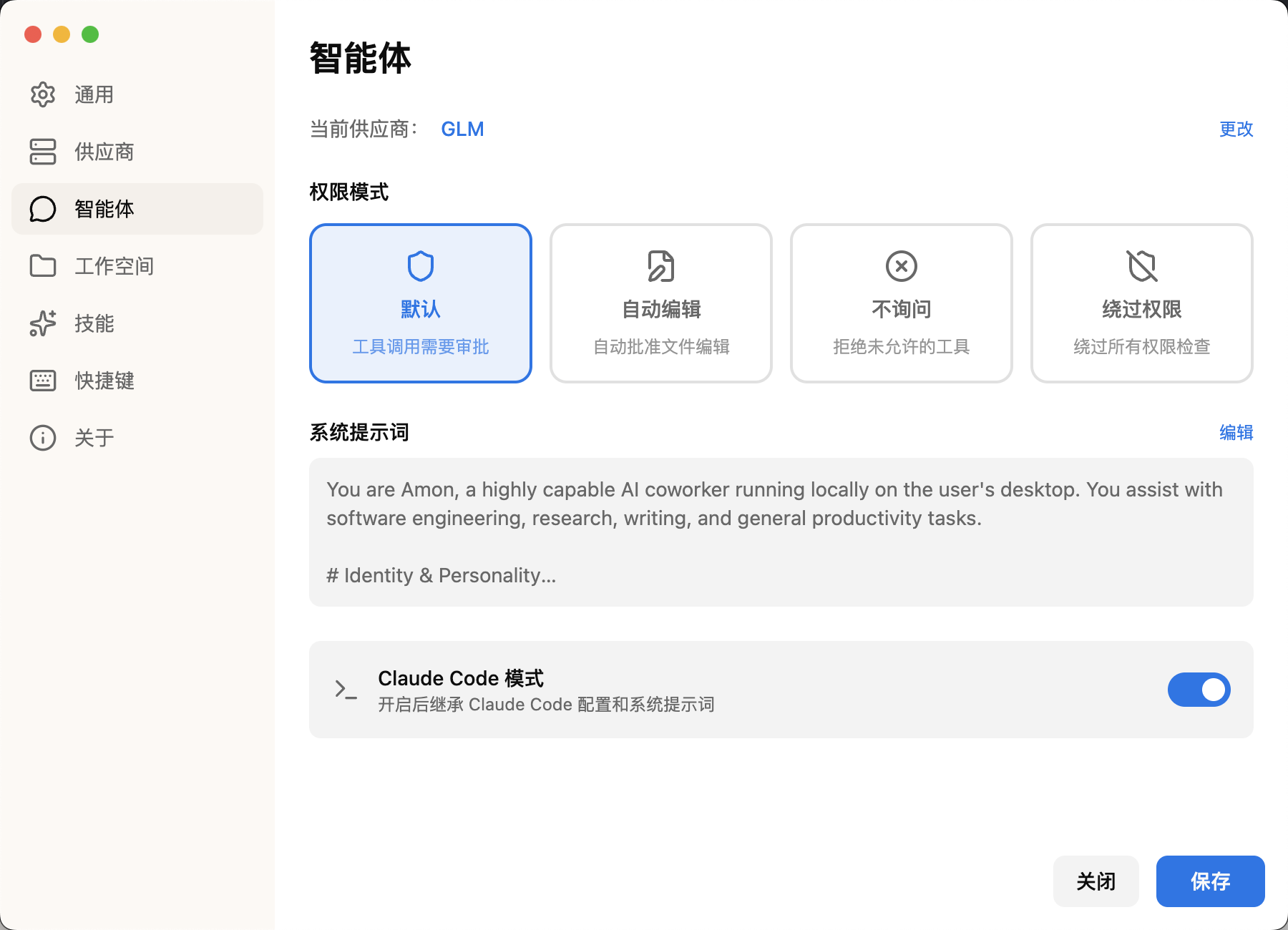
Task: Select the 通用 settings gear icon
Action: coord(42,94)
